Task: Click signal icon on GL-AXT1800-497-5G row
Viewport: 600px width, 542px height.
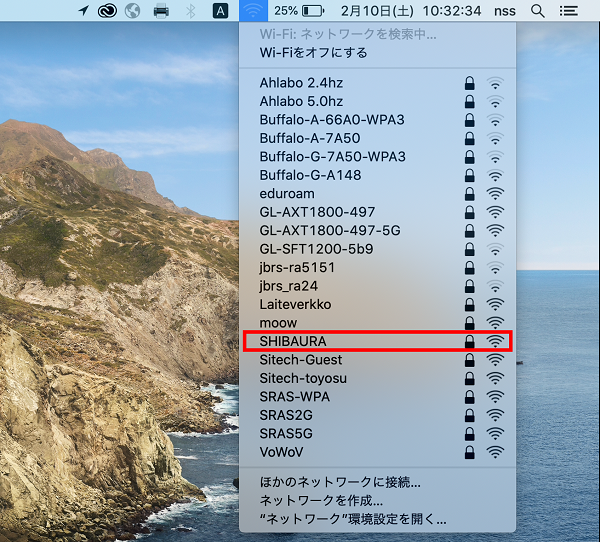Action: point(495,230)
